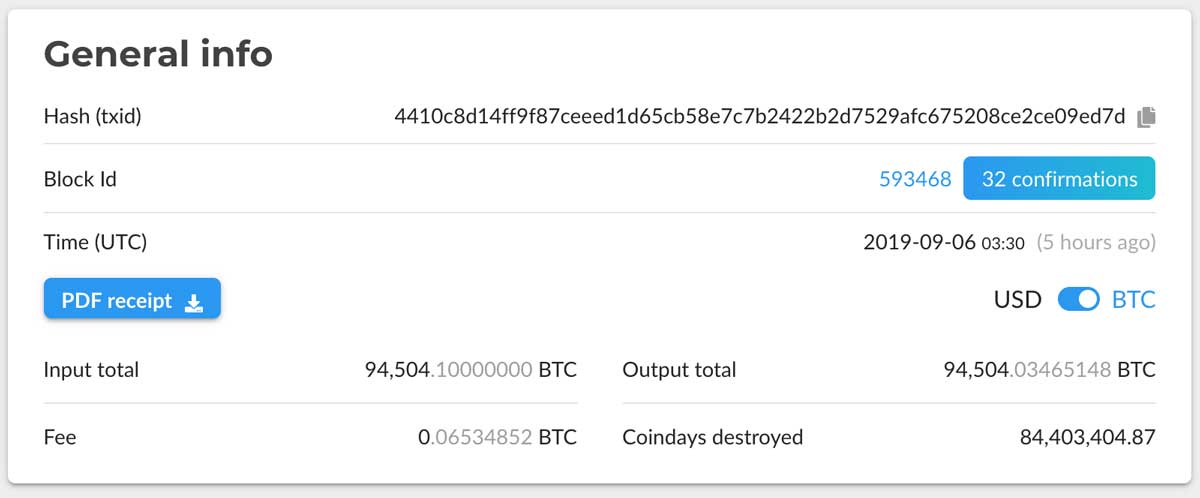
Task: Copy the transaction hash with the copy icon
Action: click(x=1146, y=117)
